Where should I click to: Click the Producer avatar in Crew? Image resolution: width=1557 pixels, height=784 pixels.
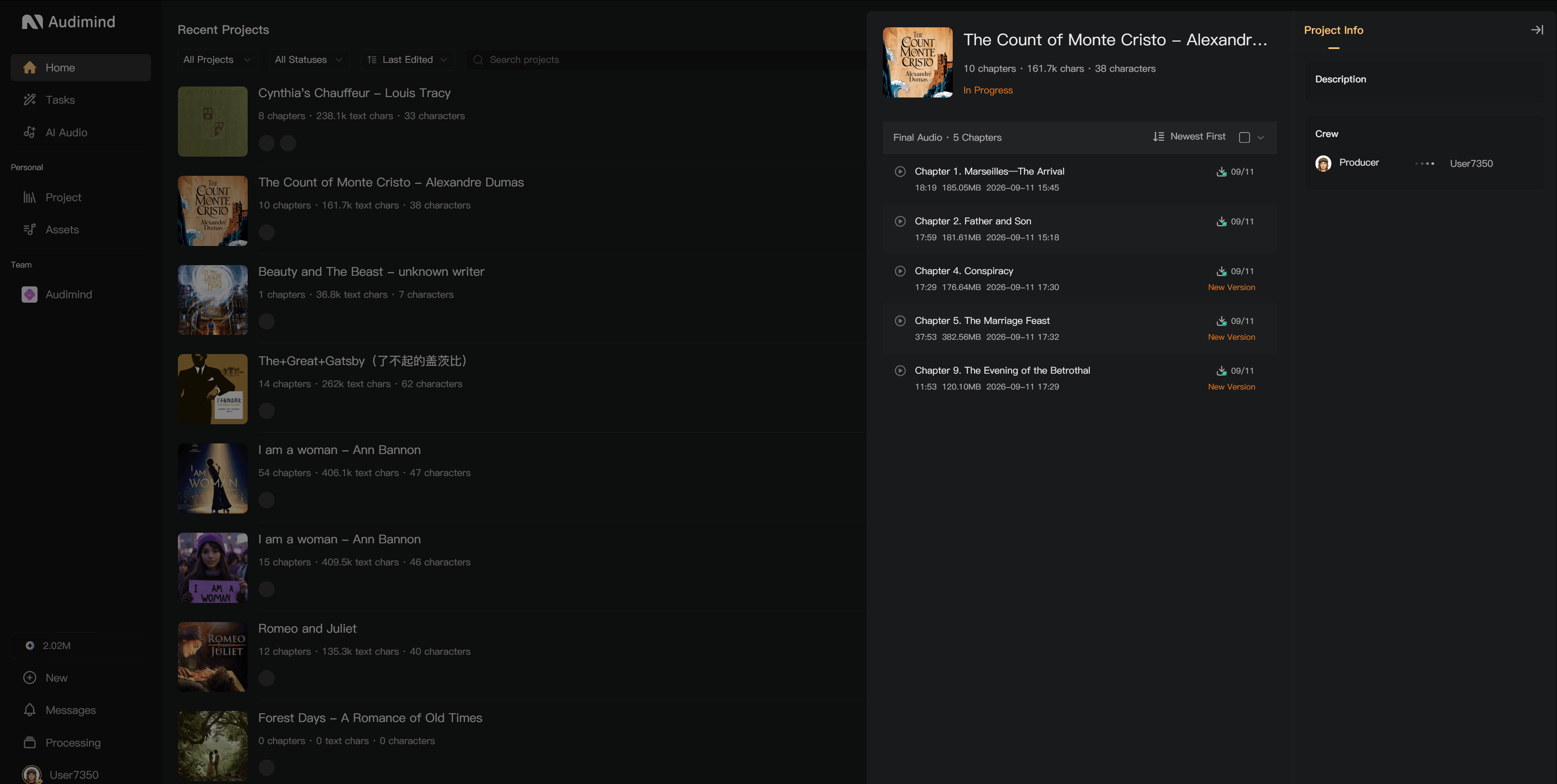(1323, 163)
